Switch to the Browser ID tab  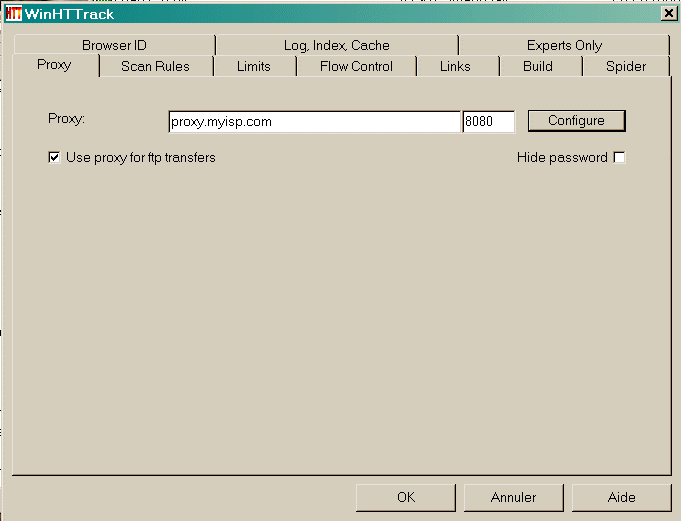115,45
